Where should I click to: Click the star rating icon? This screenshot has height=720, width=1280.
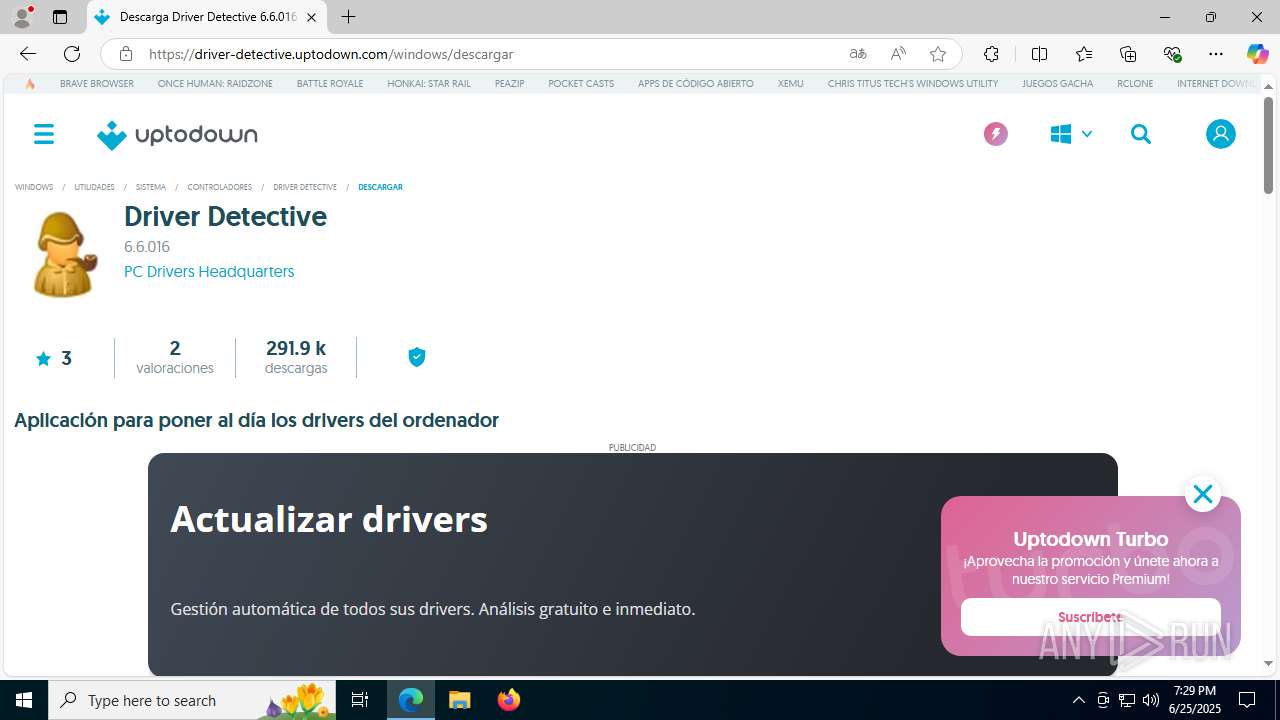[x=43, y=359]
